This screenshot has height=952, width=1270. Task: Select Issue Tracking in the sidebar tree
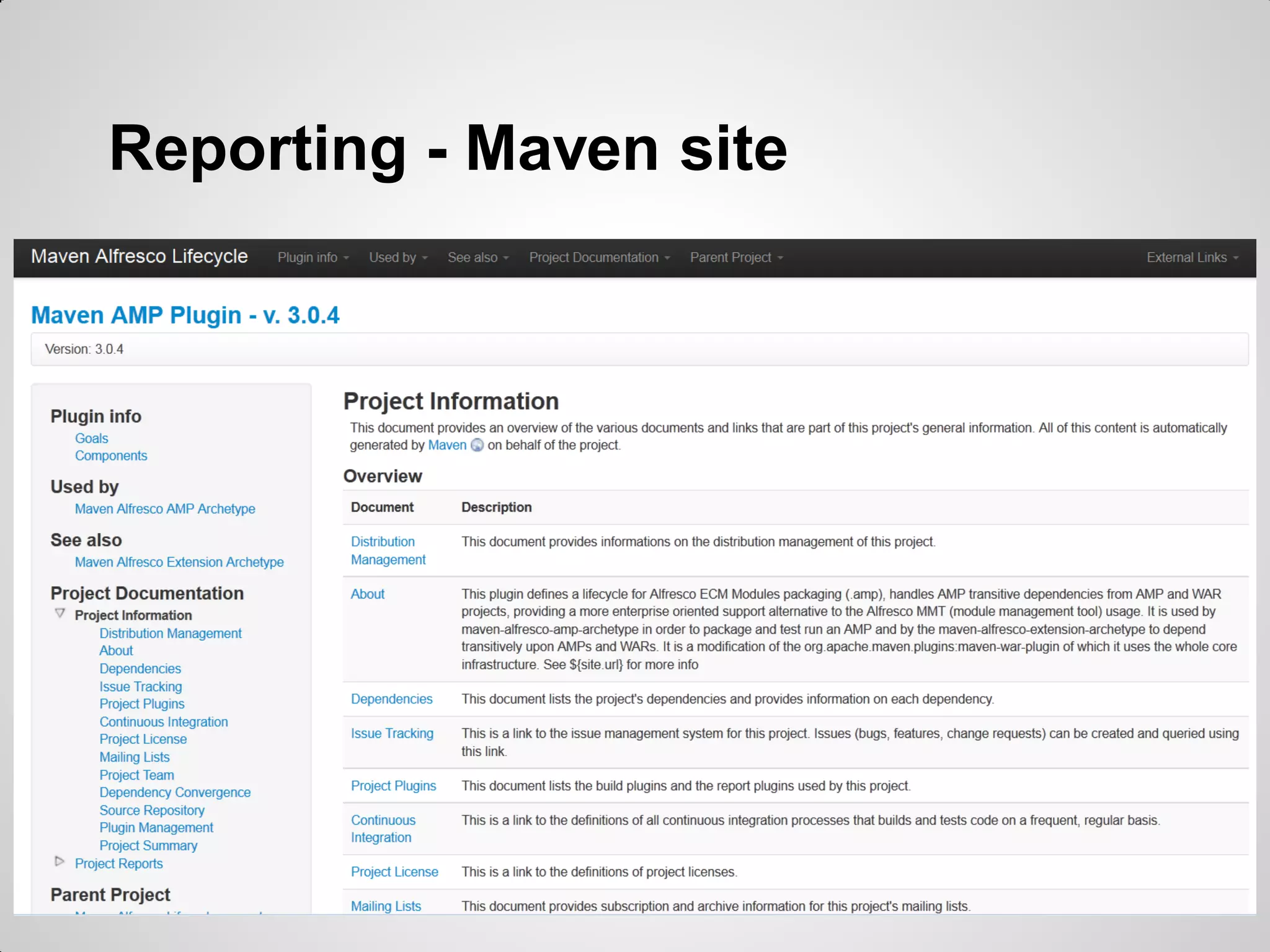141,687
